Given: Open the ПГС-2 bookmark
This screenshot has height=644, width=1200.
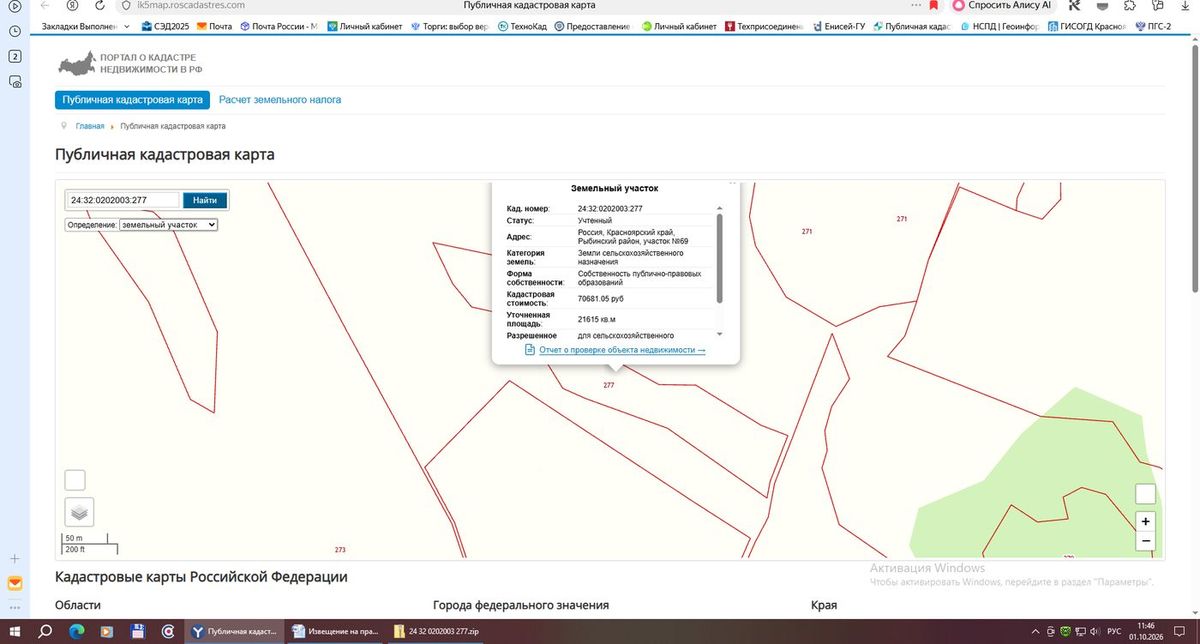Looking at the screenshot, I should 1152,26.
